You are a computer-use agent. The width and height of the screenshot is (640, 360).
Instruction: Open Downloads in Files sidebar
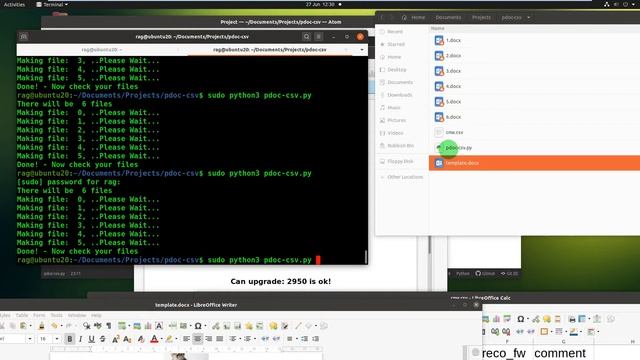tap(400, 95)
